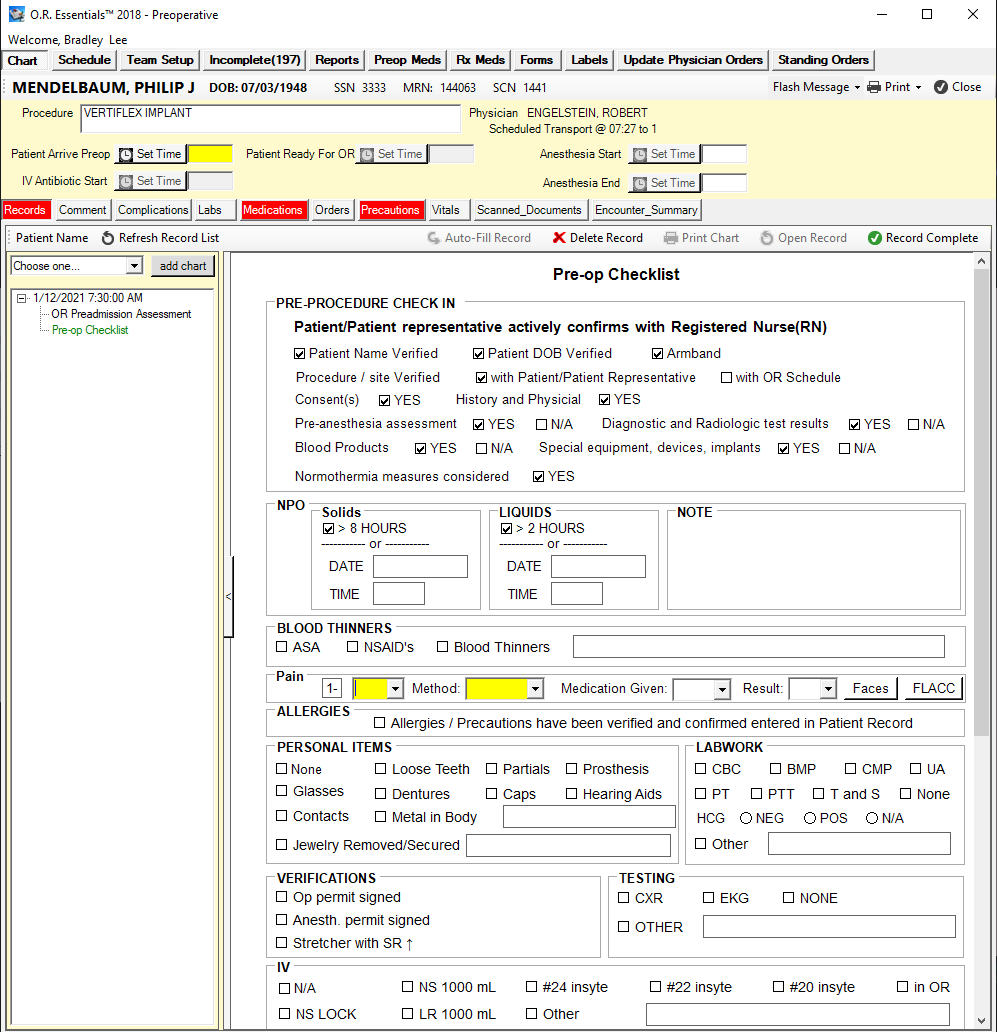The image size is (997, 1032).
Task: Check Jewelry Removed/Secured
Action: [282, 844]
